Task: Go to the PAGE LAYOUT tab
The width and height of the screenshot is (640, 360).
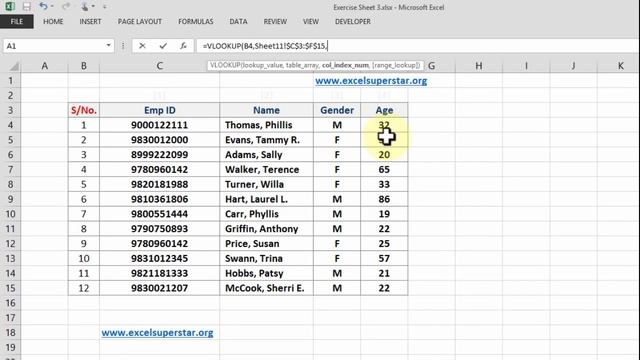Action: [x=140, y=22]
